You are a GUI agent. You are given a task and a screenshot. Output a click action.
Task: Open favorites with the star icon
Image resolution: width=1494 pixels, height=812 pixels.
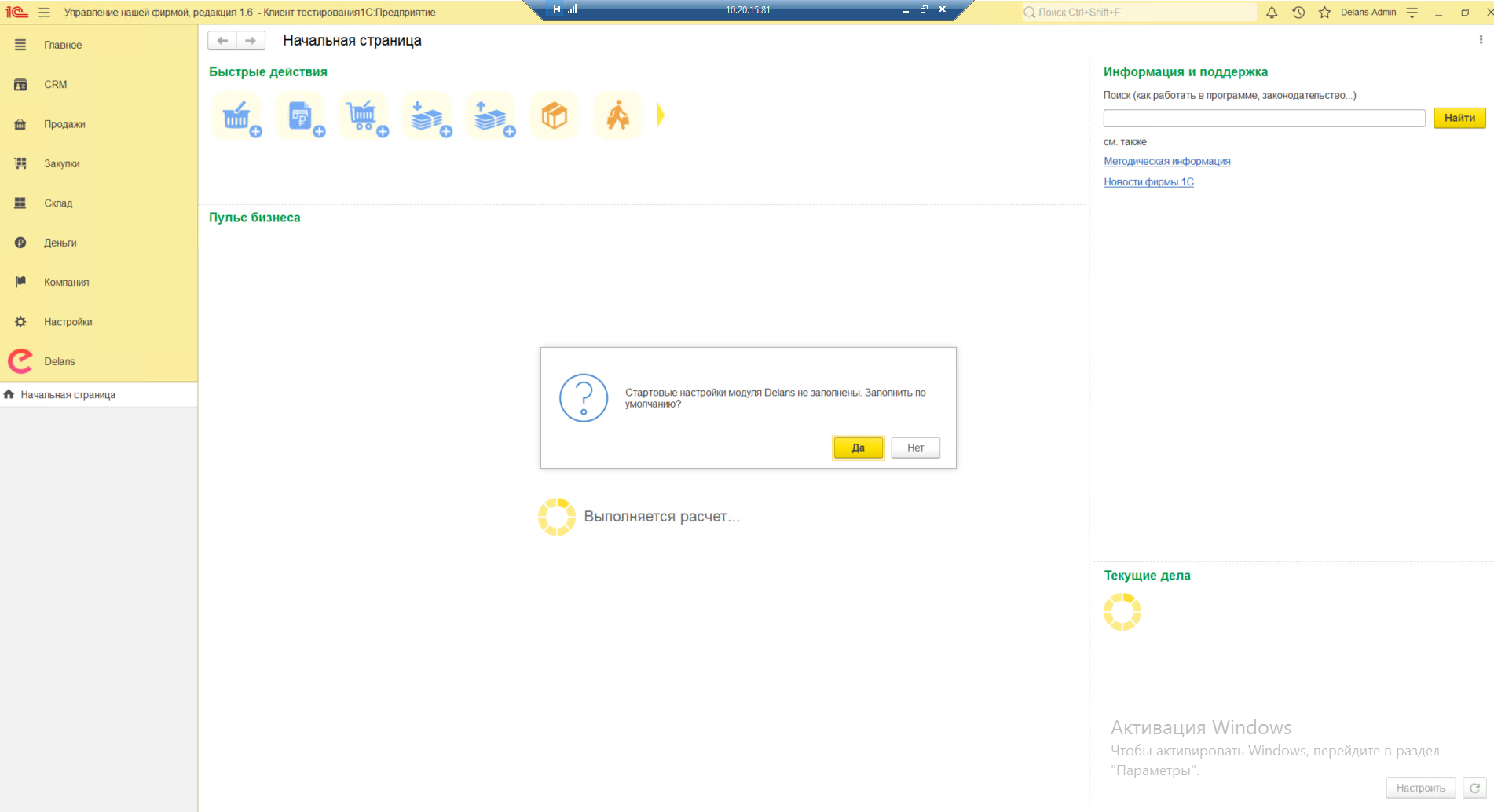click(x=1324, y=12)
